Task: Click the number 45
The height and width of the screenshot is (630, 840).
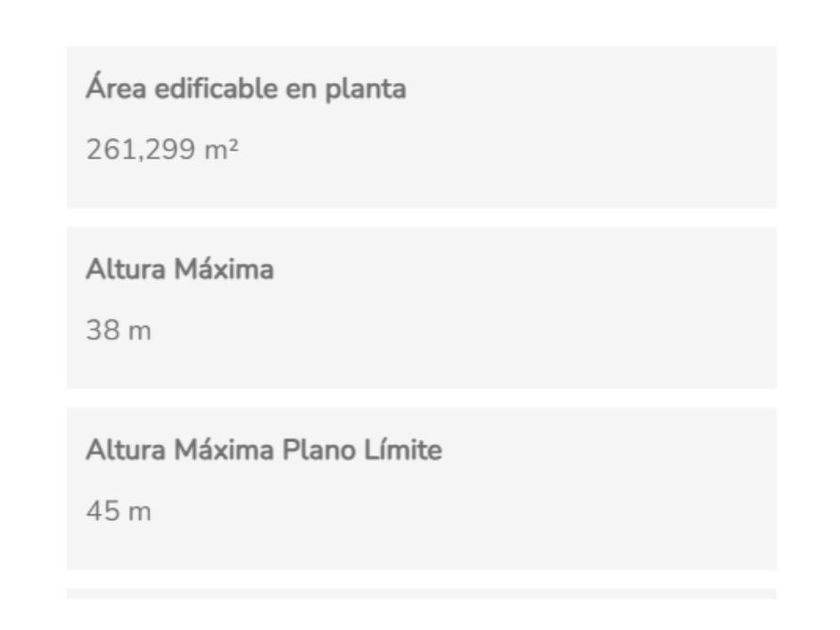Action: click(99, 512)
